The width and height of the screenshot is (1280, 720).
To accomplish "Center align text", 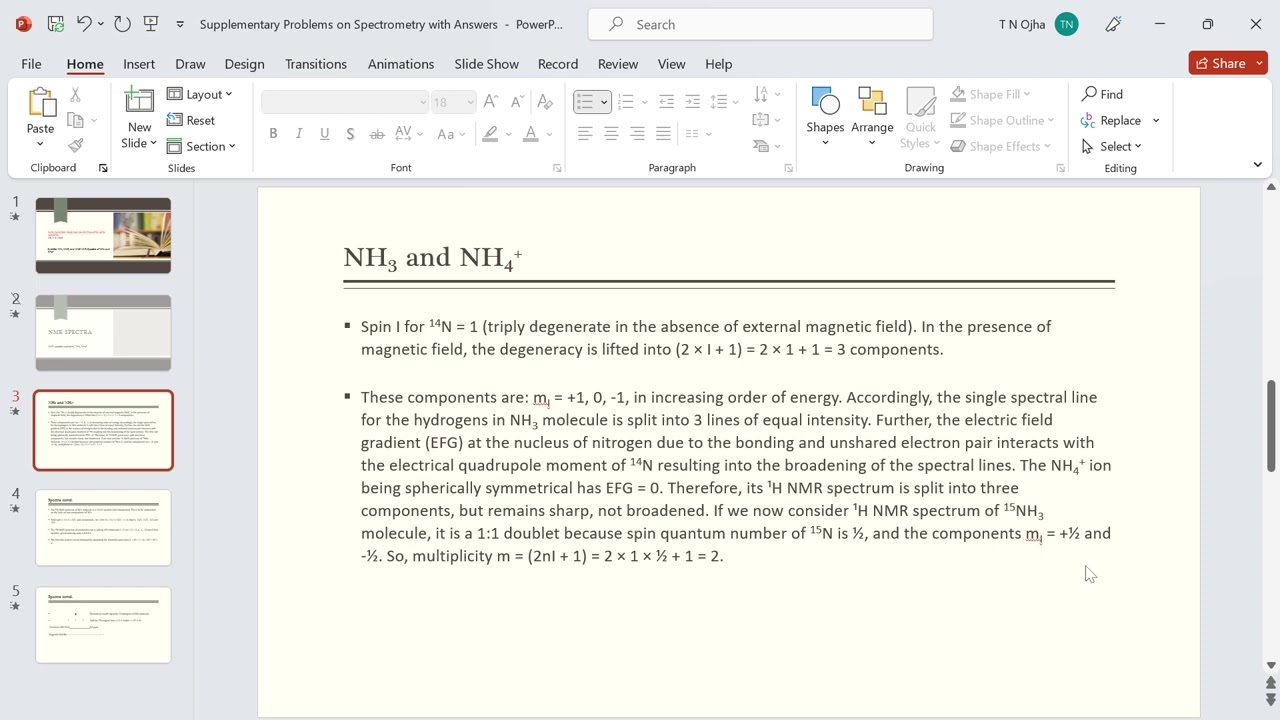I will [611, 134].
